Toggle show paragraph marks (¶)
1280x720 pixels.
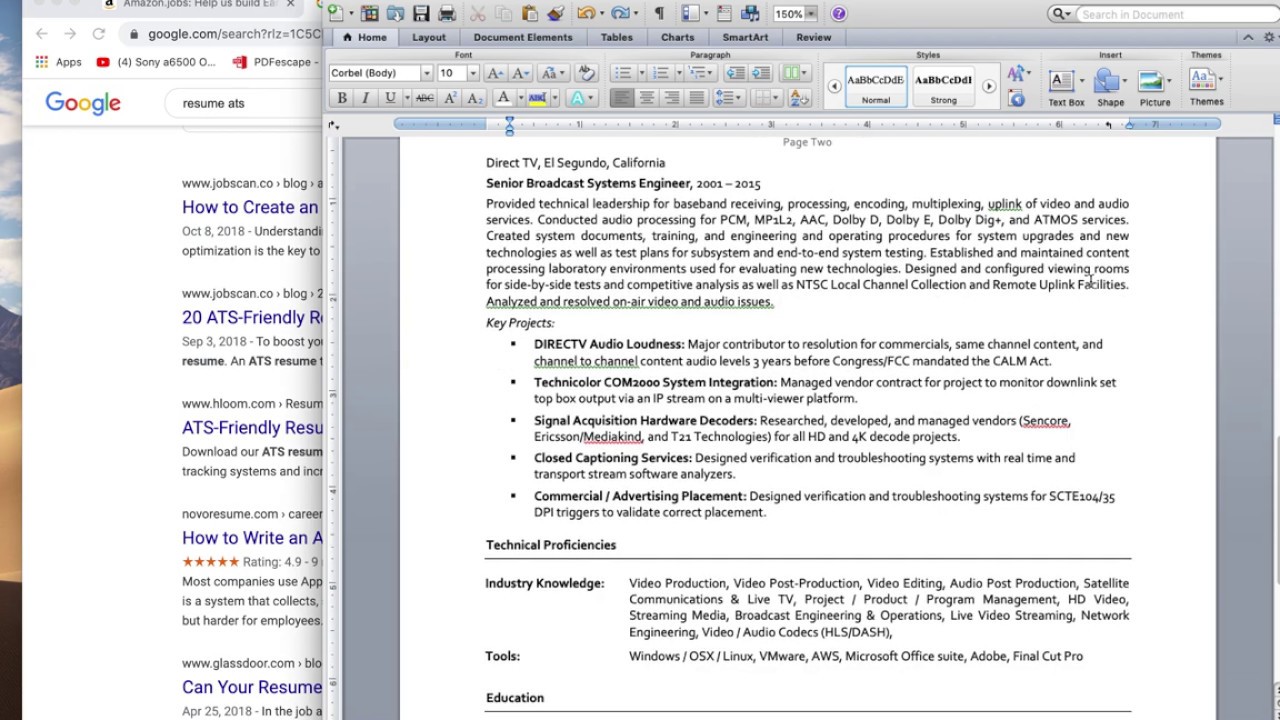(659, 14)
